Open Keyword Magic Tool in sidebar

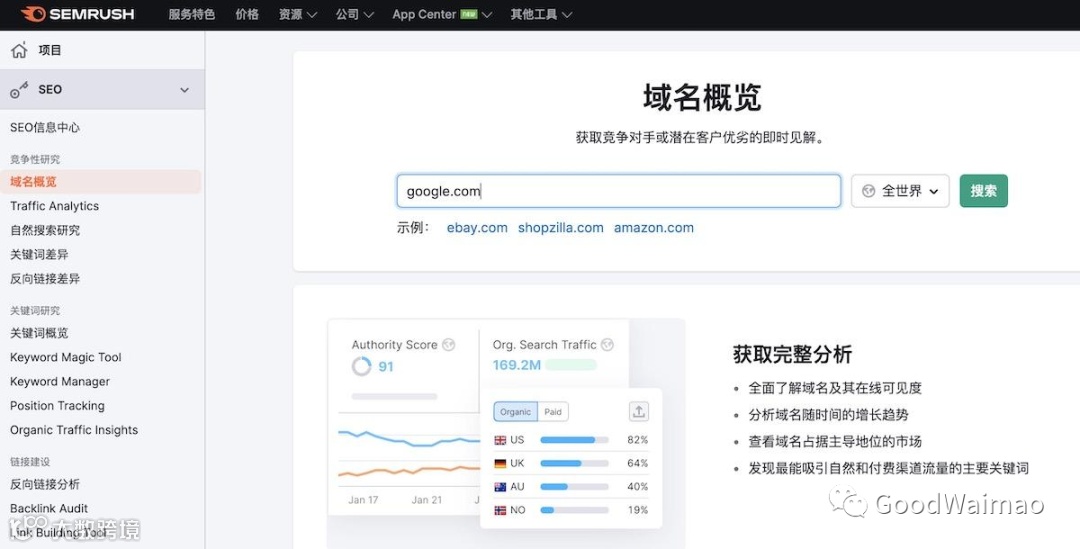pyautogui.click(x=65, y=357)
